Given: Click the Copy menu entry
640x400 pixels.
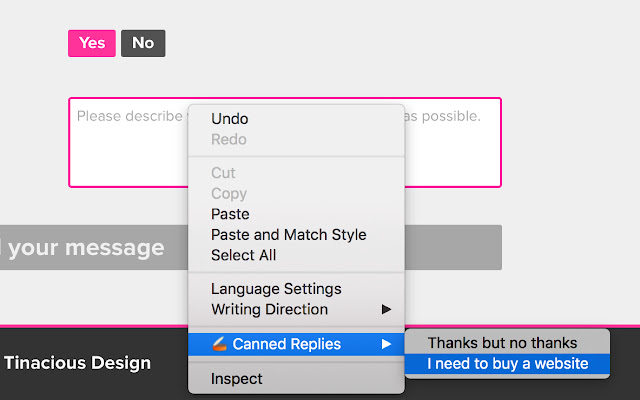Looking at the screenshot, I should point(229,193).
